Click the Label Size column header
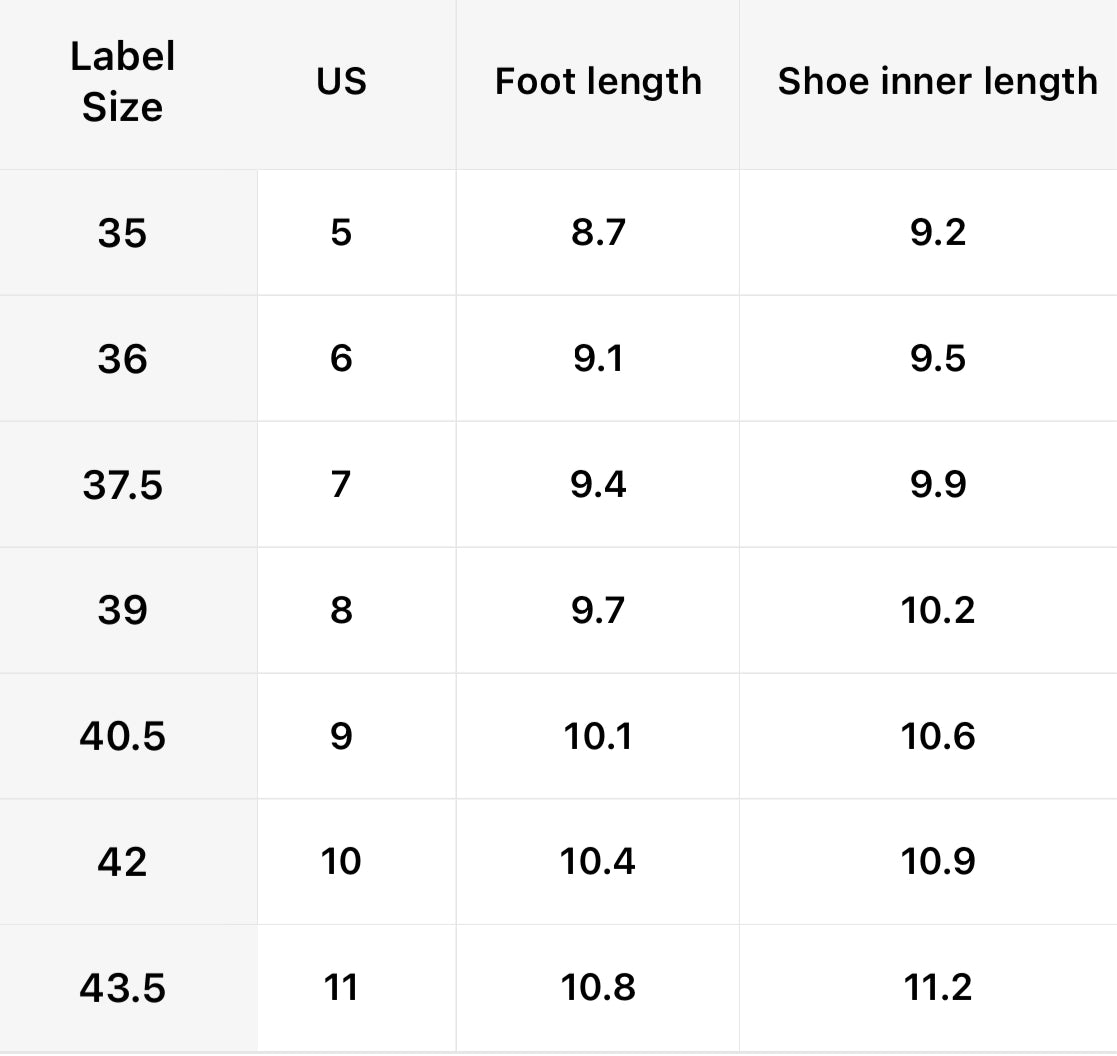The width and height of the screenshot is (1117, 1056). [x=122, y=82]
